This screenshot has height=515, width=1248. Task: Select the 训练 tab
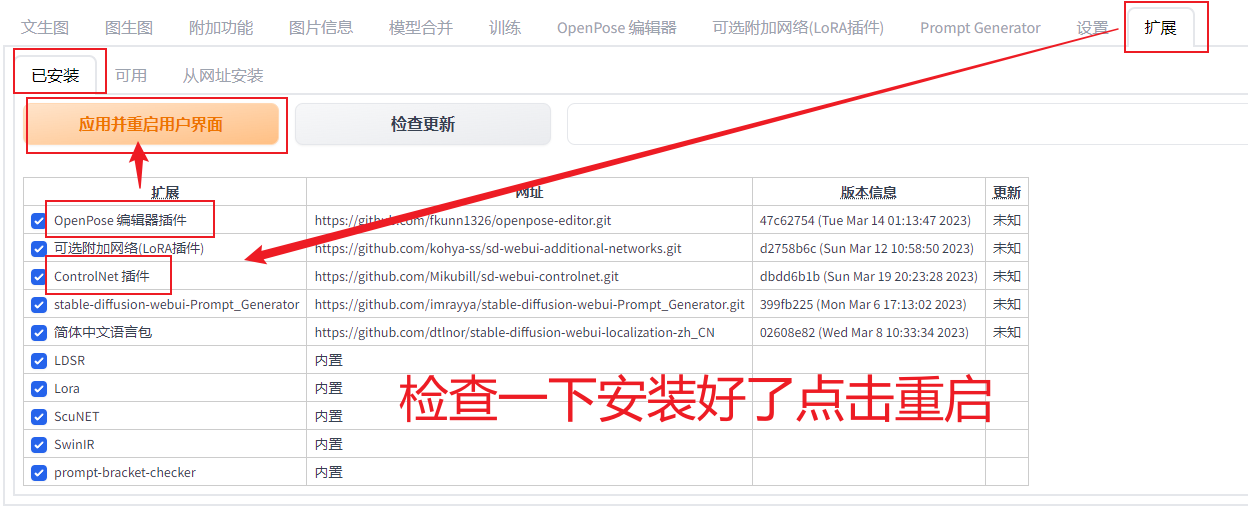[505, 27]
